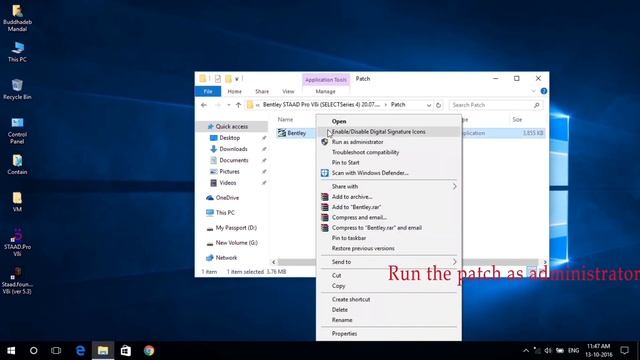Screen dimensions: 640x360
Task: Open Network in navigation pane
Action: (226, 258)
